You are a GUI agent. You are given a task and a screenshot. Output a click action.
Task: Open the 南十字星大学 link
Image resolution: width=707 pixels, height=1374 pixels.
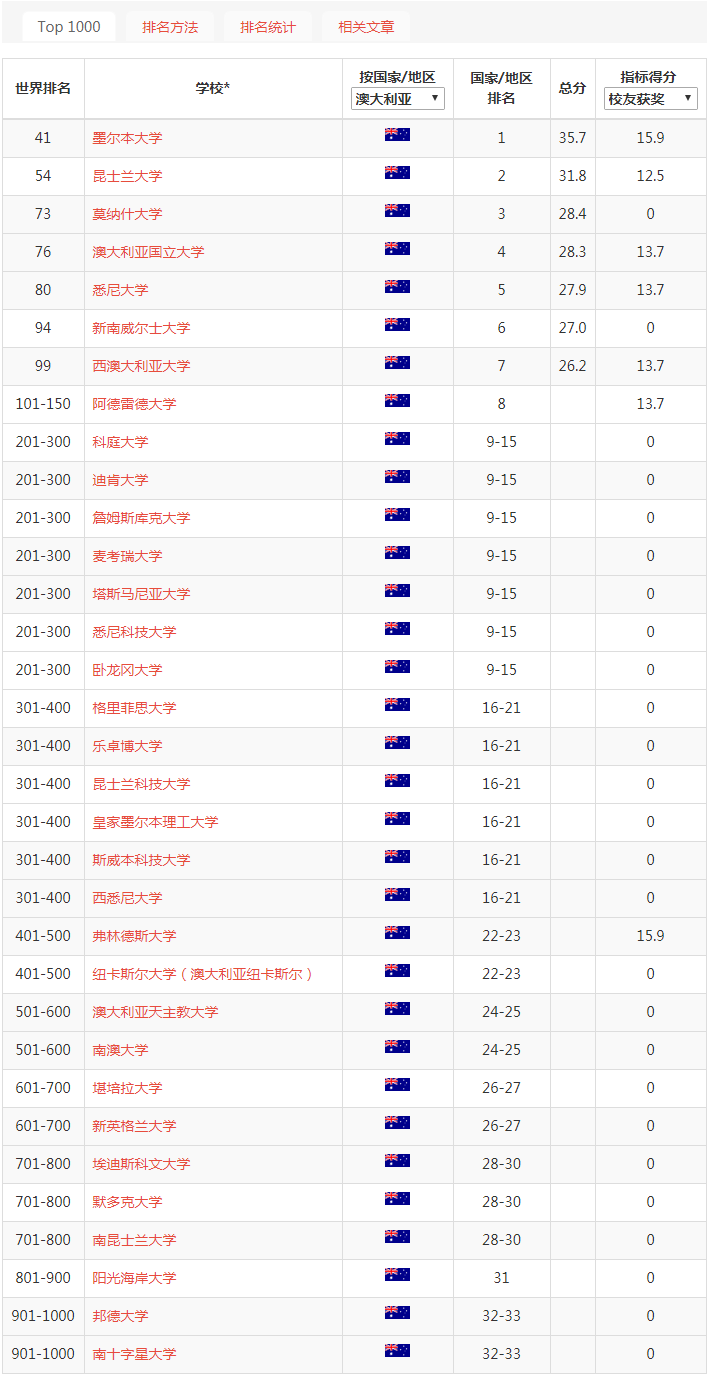coord(134,1354)
